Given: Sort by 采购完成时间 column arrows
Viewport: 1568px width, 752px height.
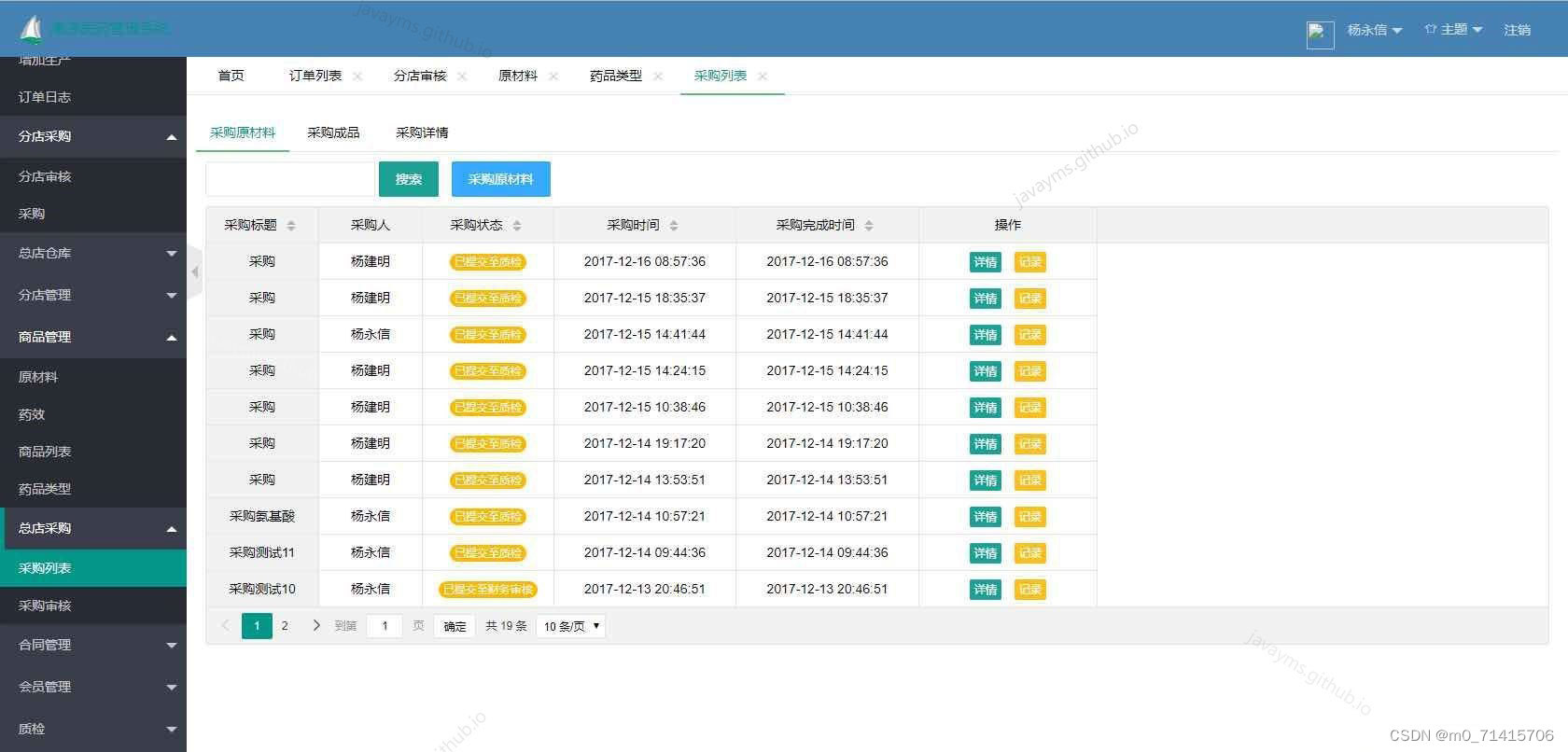Looking at the screenshot, I should [869, 226].
